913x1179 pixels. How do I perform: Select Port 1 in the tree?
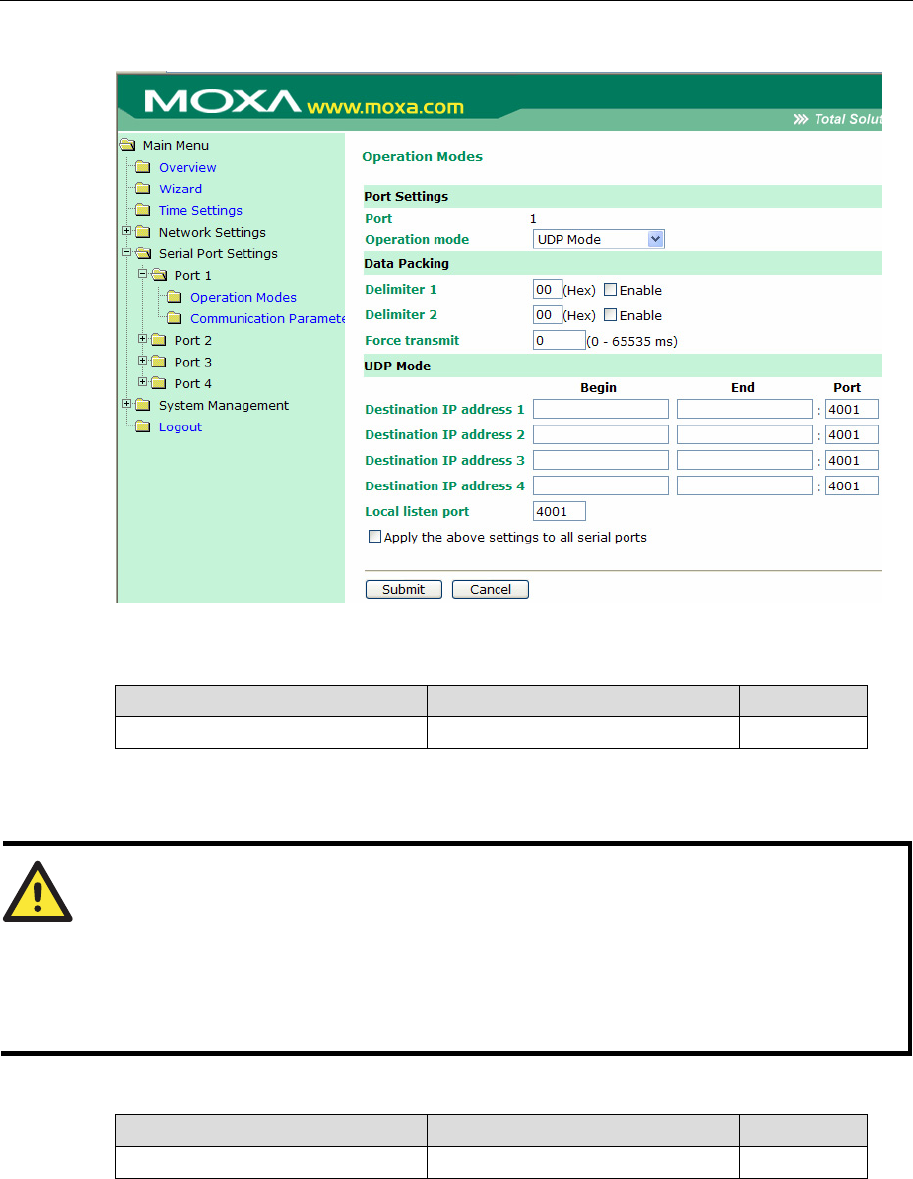coord(193,275)
